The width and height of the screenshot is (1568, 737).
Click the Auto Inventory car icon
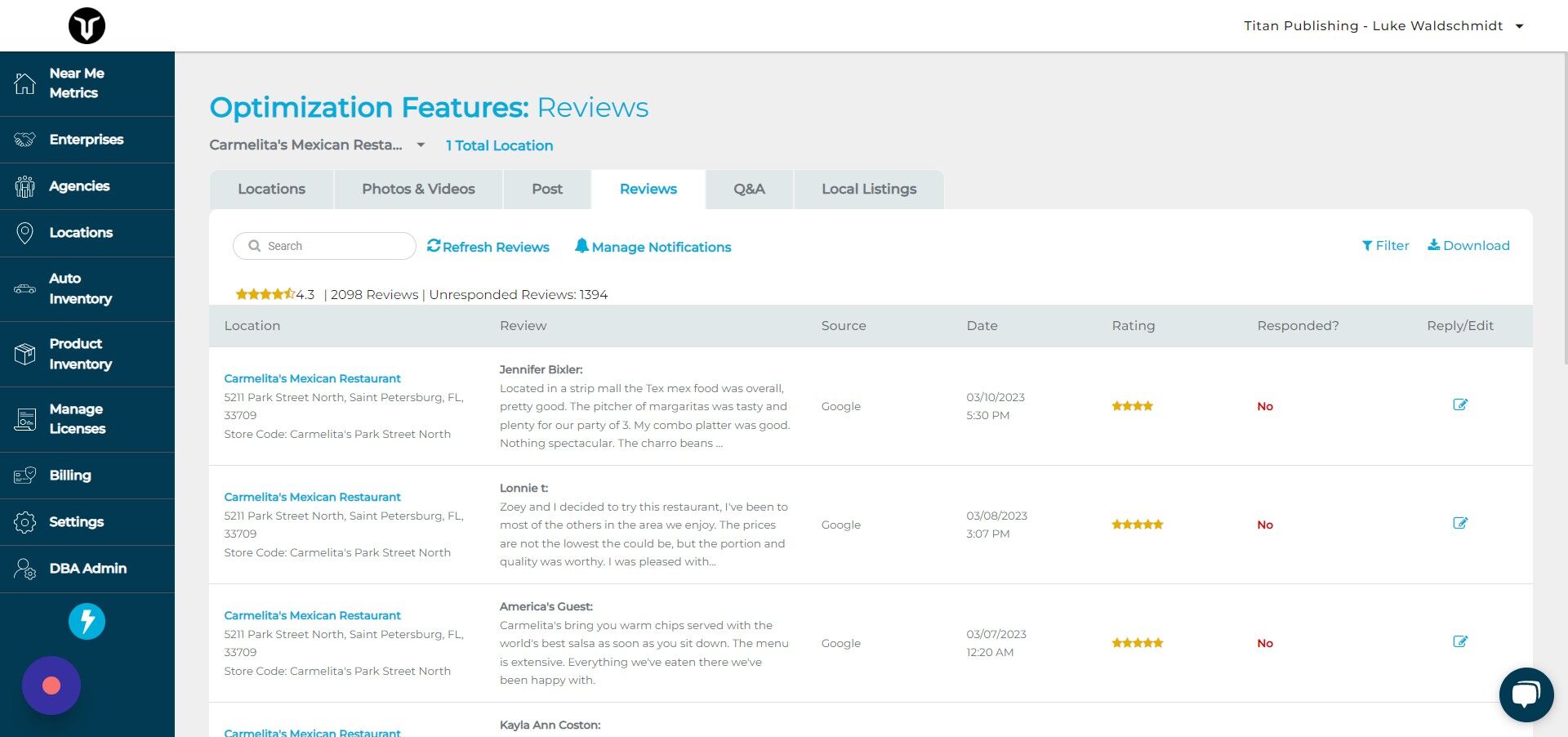tap(24, 289)
